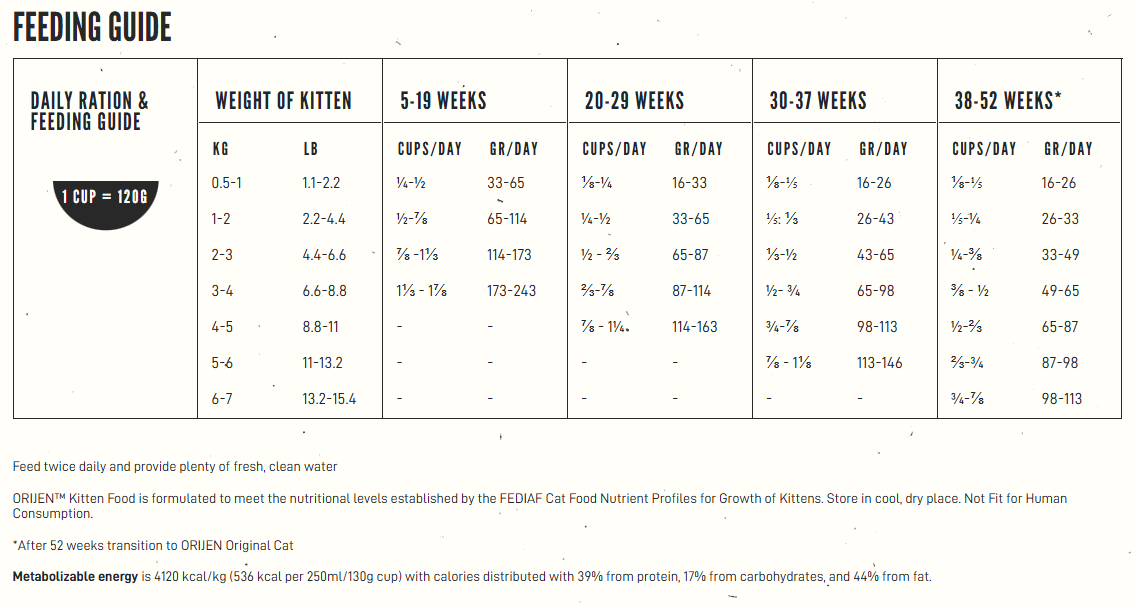Image resolution: width=1137 pixels, height=605 pixels.
Task: Select the "114-163" grams per day value
Action: click(x=695, y=327)
